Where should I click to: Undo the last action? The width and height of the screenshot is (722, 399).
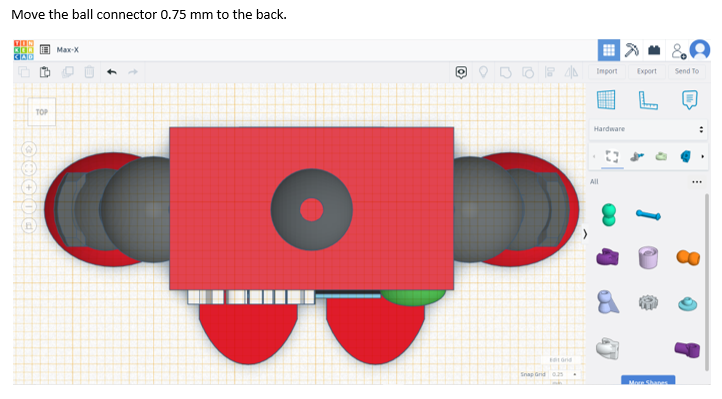(112, 72)
